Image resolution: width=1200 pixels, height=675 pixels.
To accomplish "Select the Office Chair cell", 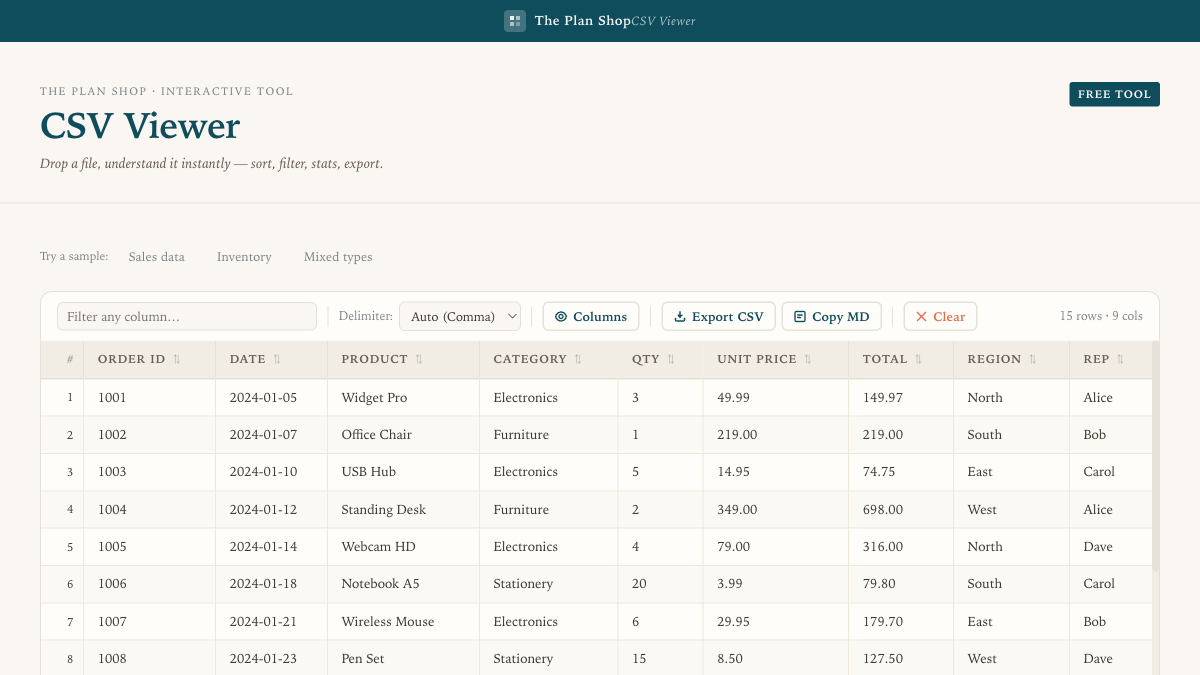I will 403,435.
